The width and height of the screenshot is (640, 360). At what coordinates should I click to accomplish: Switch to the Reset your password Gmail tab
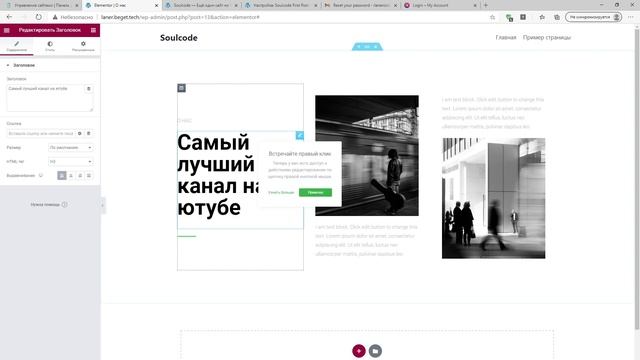tap(361, 5)
